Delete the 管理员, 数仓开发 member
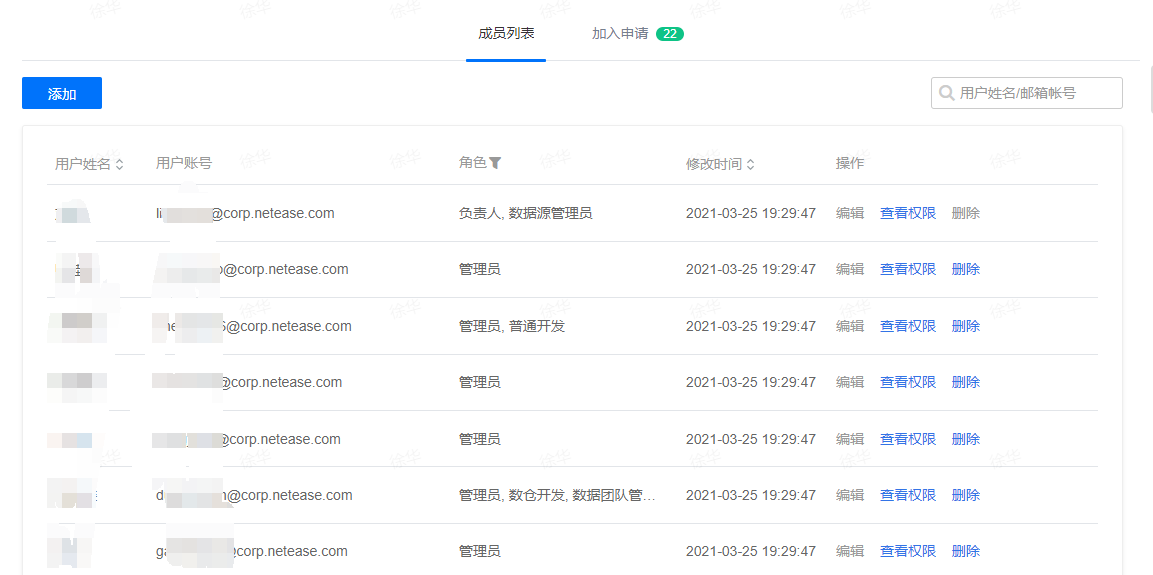Image resolution: width=1153 pixels, height=575 pixels. [966, 495]
